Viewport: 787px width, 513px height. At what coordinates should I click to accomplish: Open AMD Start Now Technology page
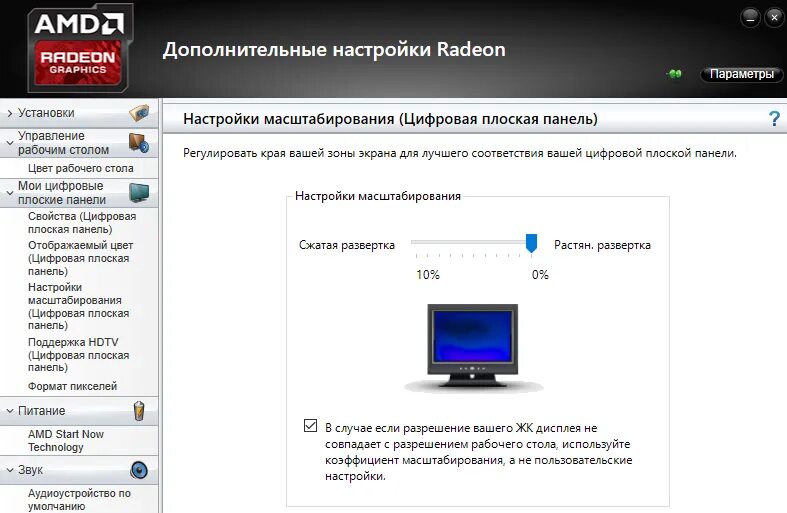pos(66,440)
